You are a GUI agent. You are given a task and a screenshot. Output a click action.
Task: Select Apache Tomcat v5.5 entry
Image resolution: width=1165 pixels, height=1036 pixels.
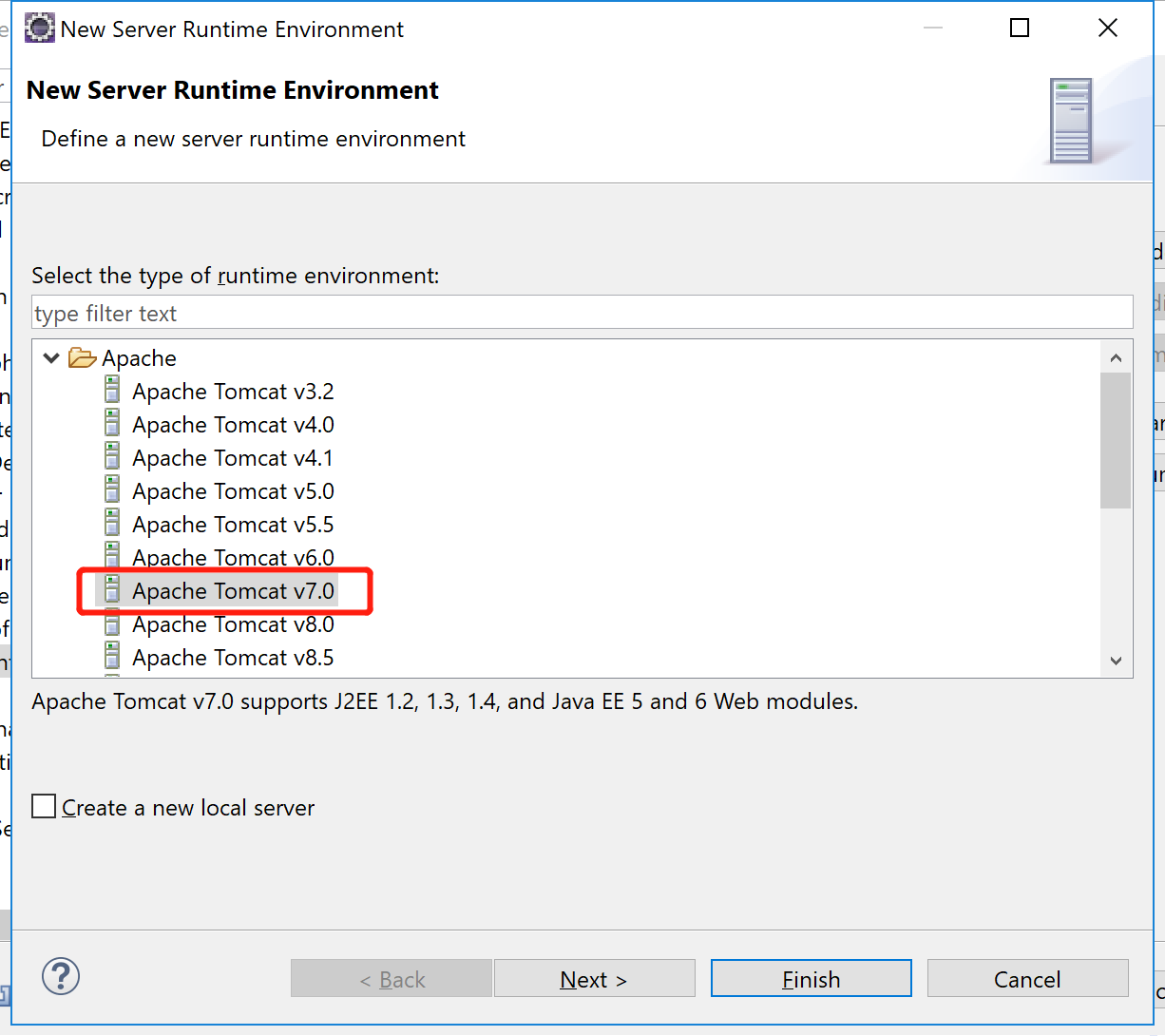tap(233, 525)
